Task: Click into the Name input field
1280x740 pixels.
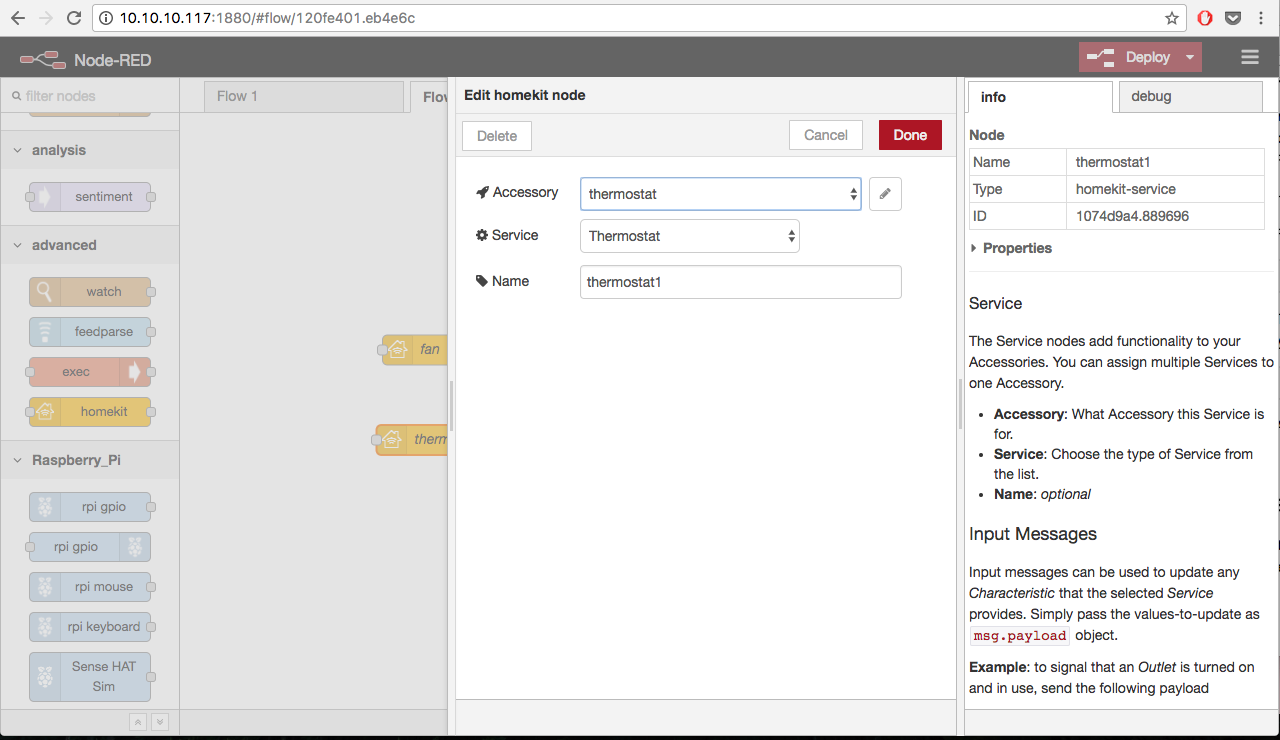Action: (x=741, y=282)
